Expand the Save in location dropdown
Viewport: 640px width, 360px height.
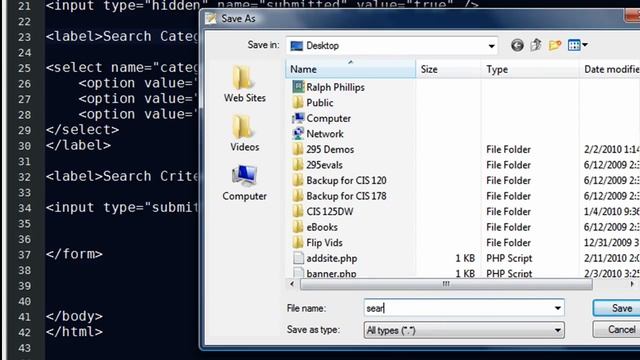point(491,46)
